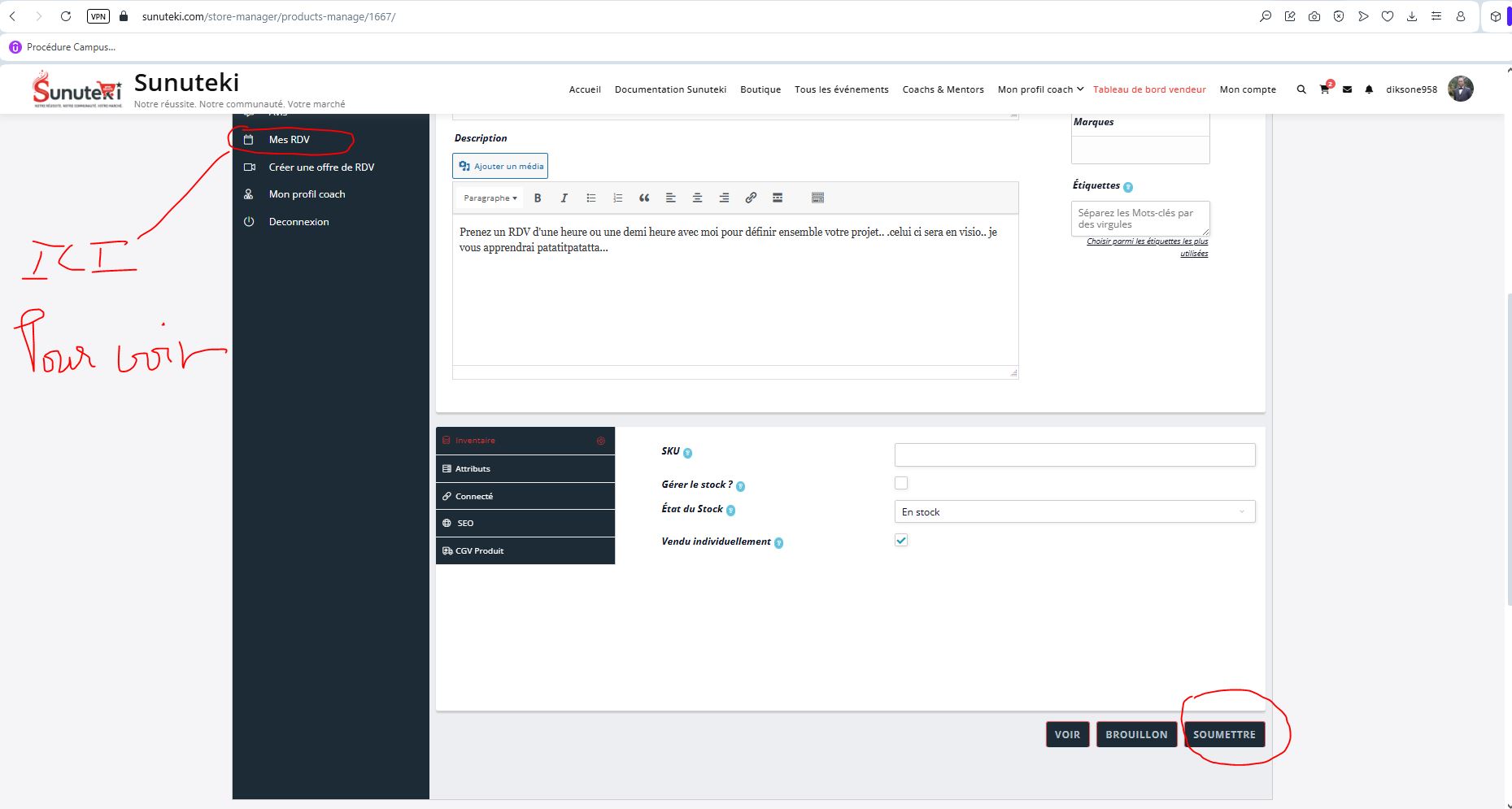Click the insert link icon in editor
The height and width of the screenshot is (809, 1512).
tap(751, 198)
